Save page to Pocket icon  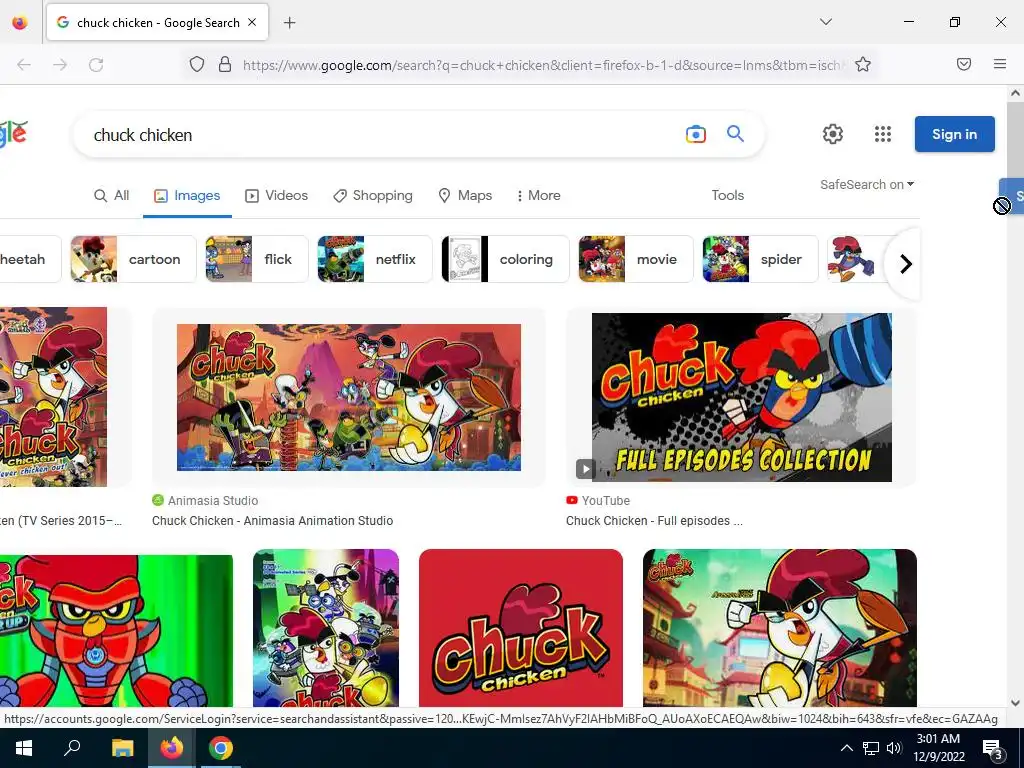pos(964,64)
